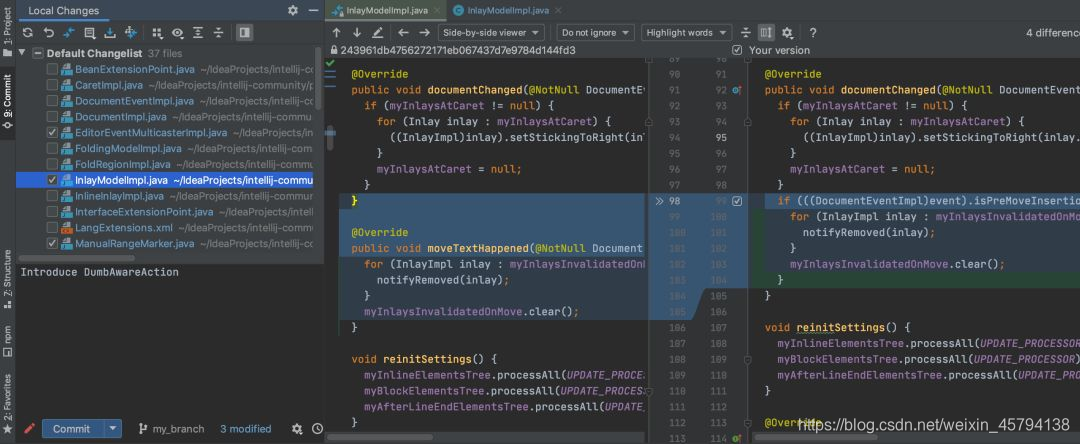Open commit options gear icon
This screenshot has height=444, width=1080.
click(297, 428)
